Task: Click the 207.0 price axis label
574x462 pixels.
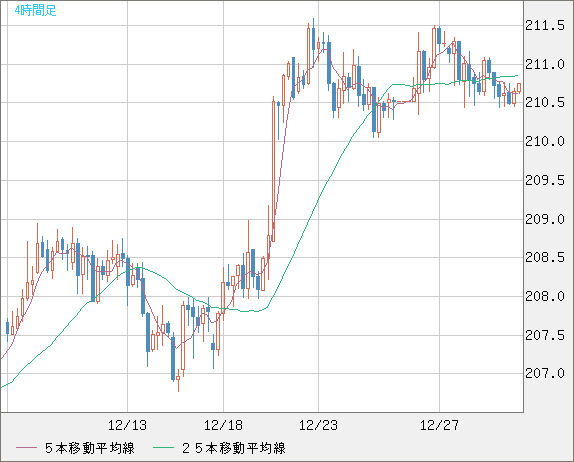Action: [x=545, y=373]
